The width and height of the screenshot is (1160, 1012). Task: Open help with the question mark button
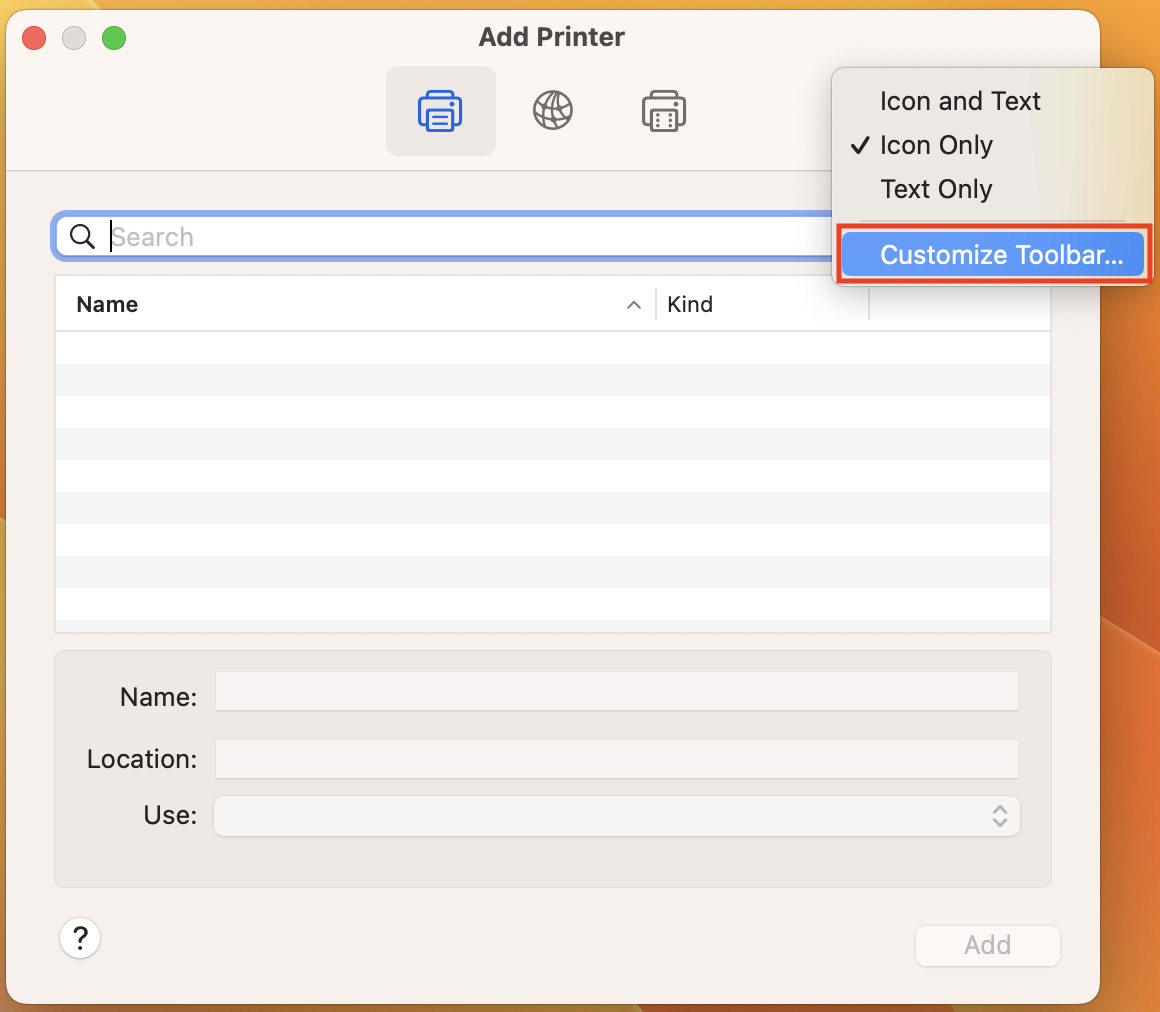point(80,938)
